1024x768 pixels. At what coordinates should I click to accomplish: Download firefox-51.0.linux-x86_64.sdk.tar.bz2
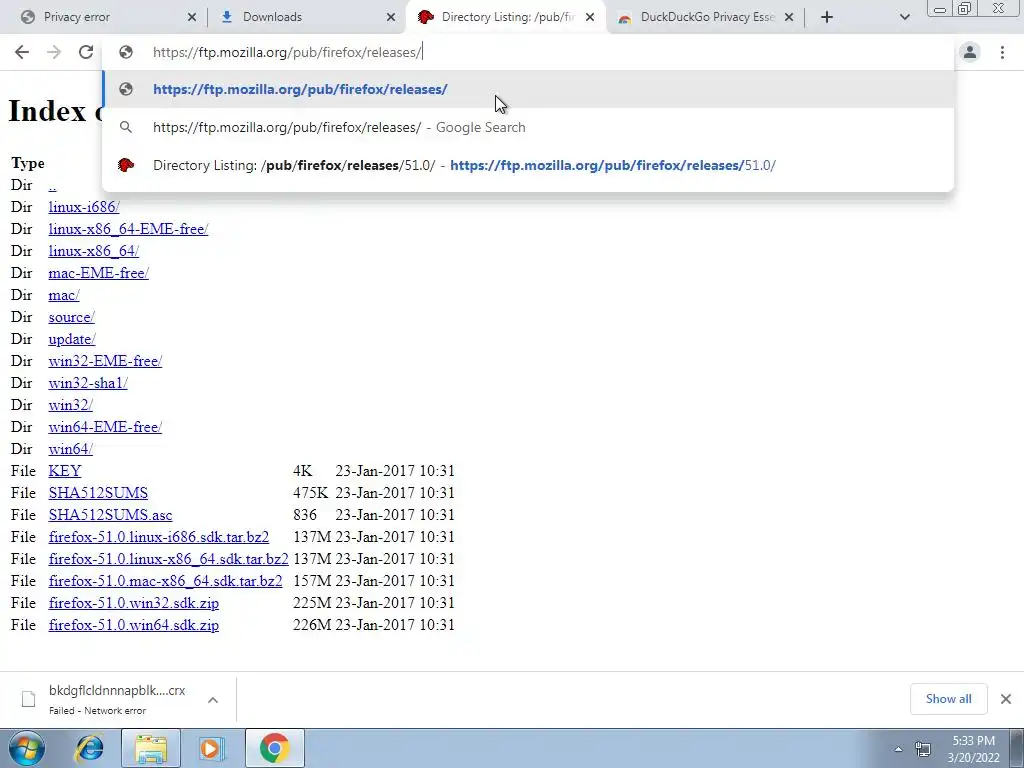(x=168, y=559)
